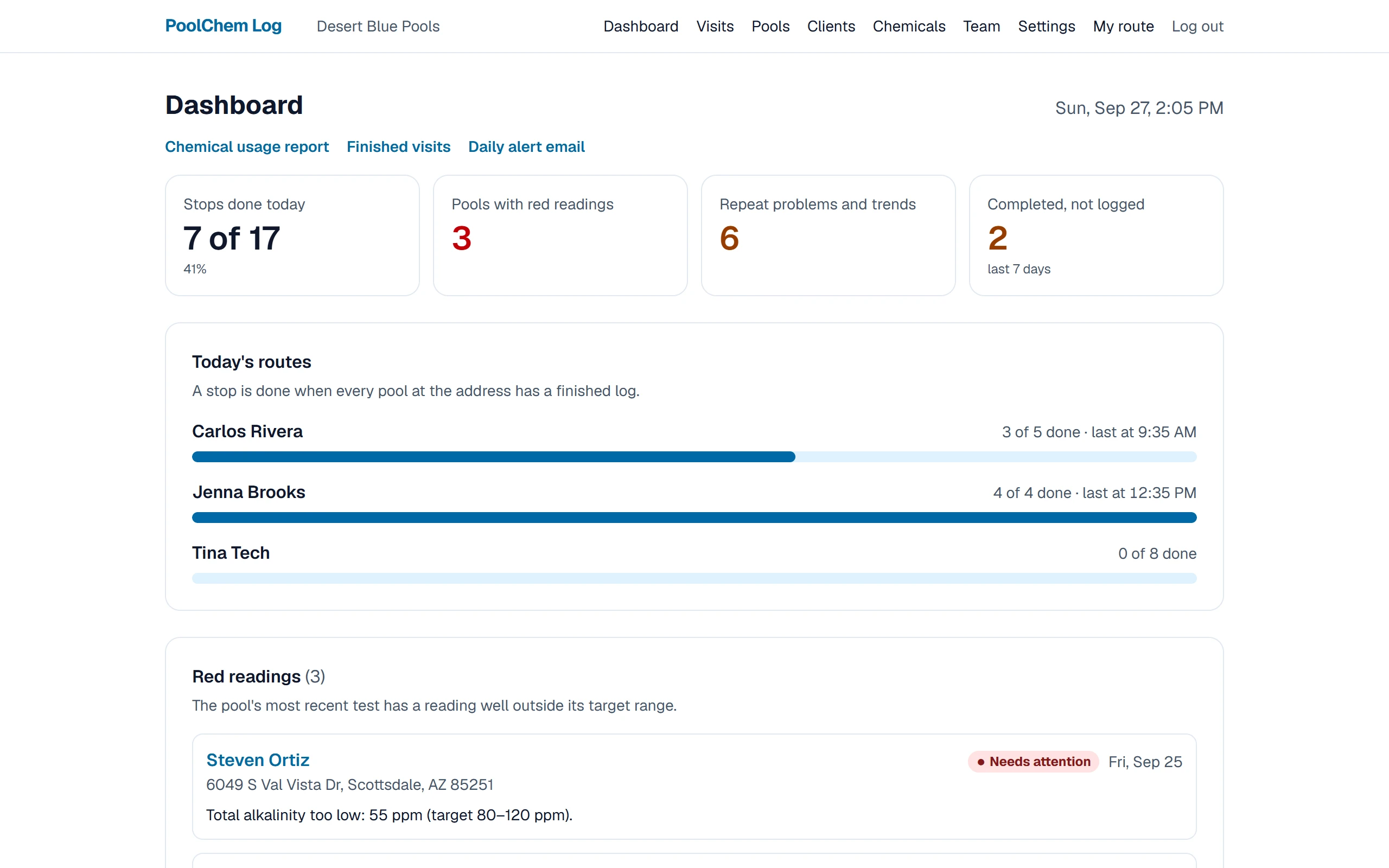This screenshot has height=868, width=1389.
Task: Click address '6049 S Val Vista Dr, Scottsdale'
Action: 349,785
